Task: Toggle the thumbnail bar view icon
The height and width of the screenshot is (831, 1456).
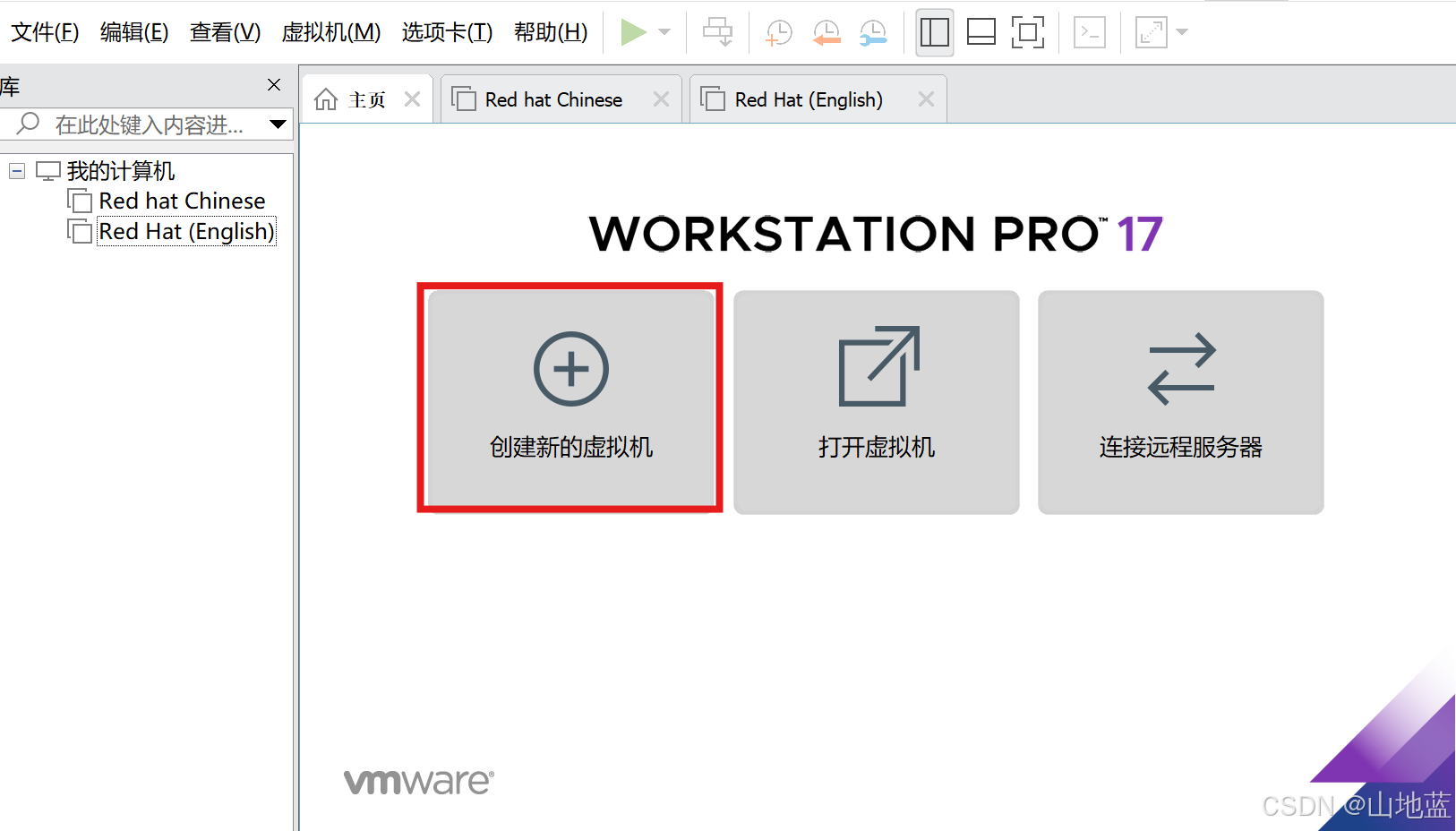Action: pyautogui.click(x=981, y=32)
